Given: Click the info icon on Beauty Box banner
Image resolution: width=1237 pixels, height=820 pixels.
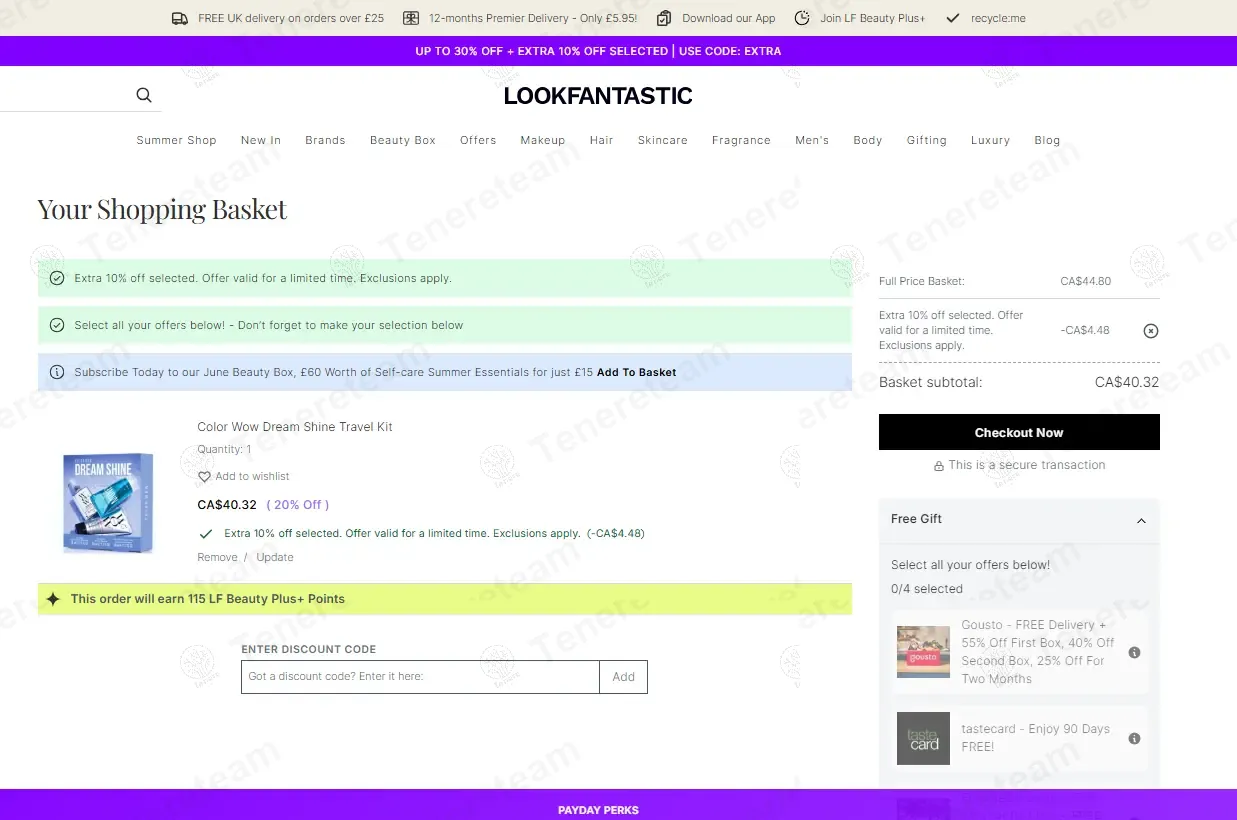Looking at the screenshot, I should [x=57, y=372].
